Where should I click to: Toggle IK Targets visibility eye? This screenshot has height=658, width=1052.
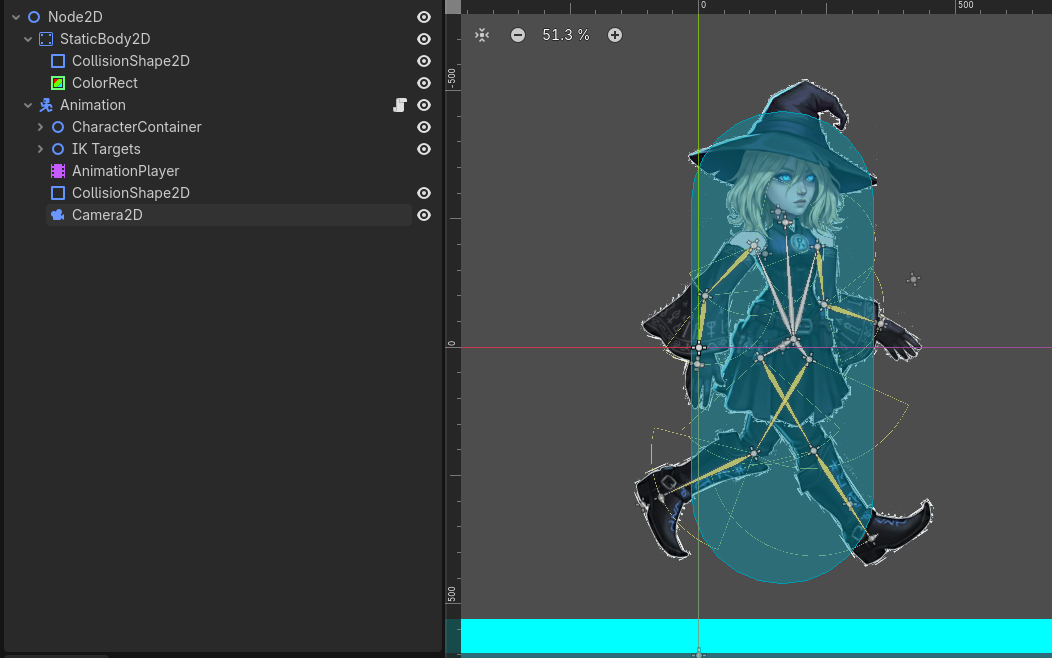tap(424, 149)
